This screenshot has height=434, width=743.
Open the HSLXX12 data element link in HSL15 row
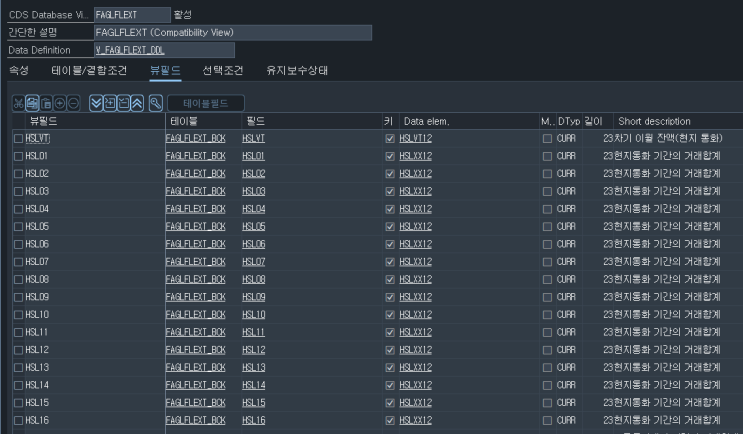416,403
